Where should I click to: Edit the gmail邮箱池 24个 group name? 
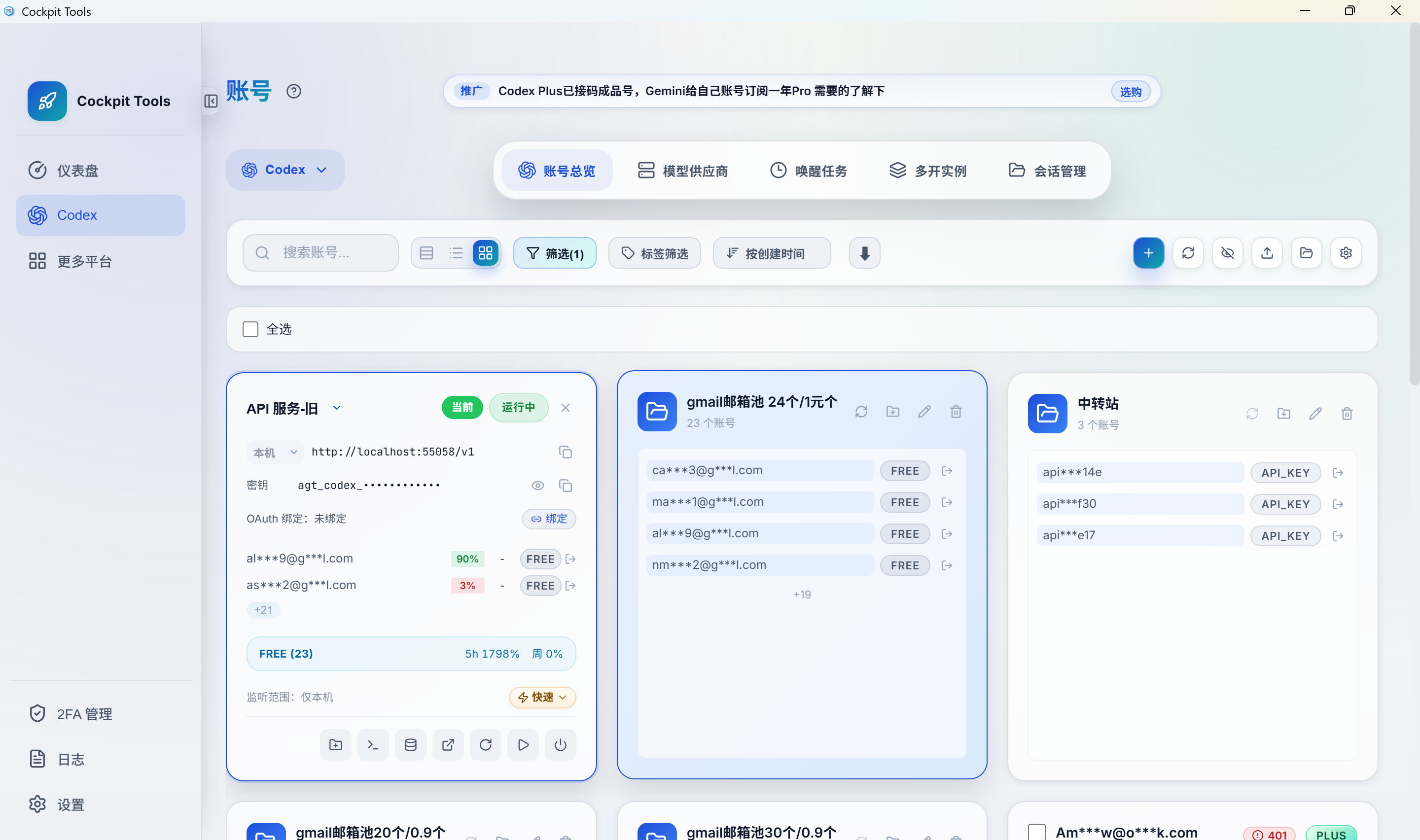[924, 412]
